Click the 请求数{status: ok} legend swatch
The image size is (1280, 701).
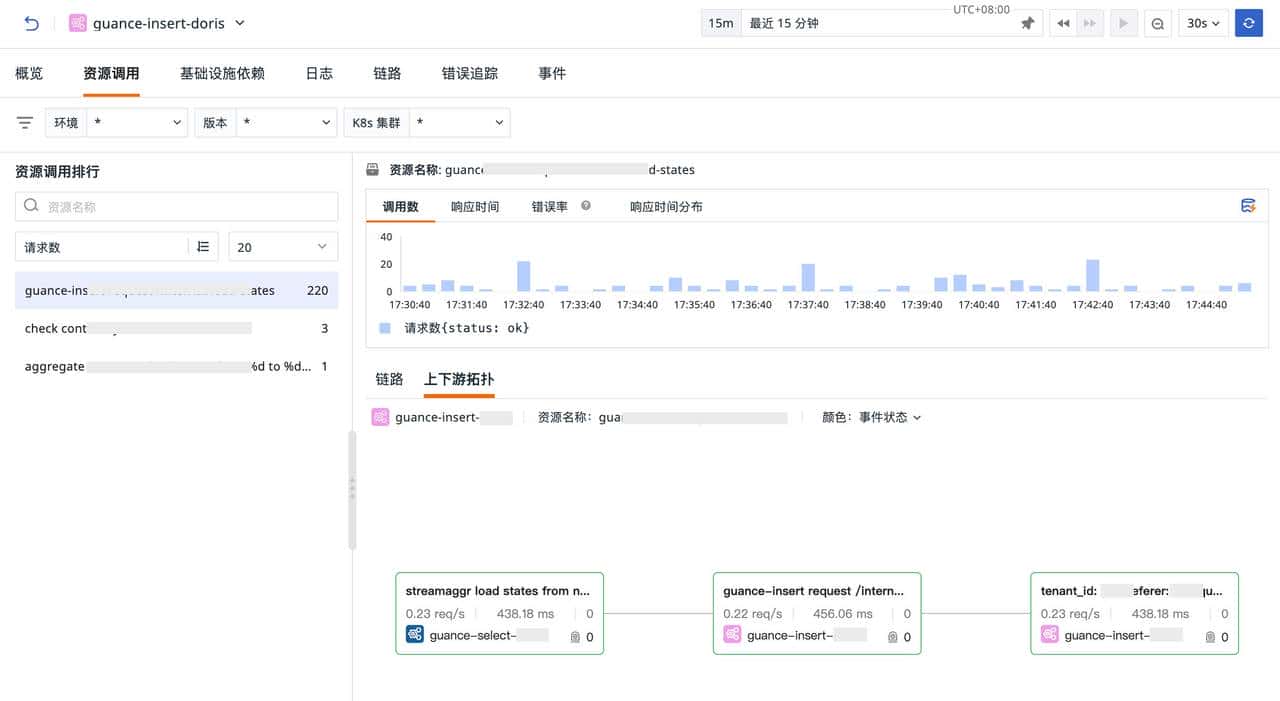tap(386, 327)
